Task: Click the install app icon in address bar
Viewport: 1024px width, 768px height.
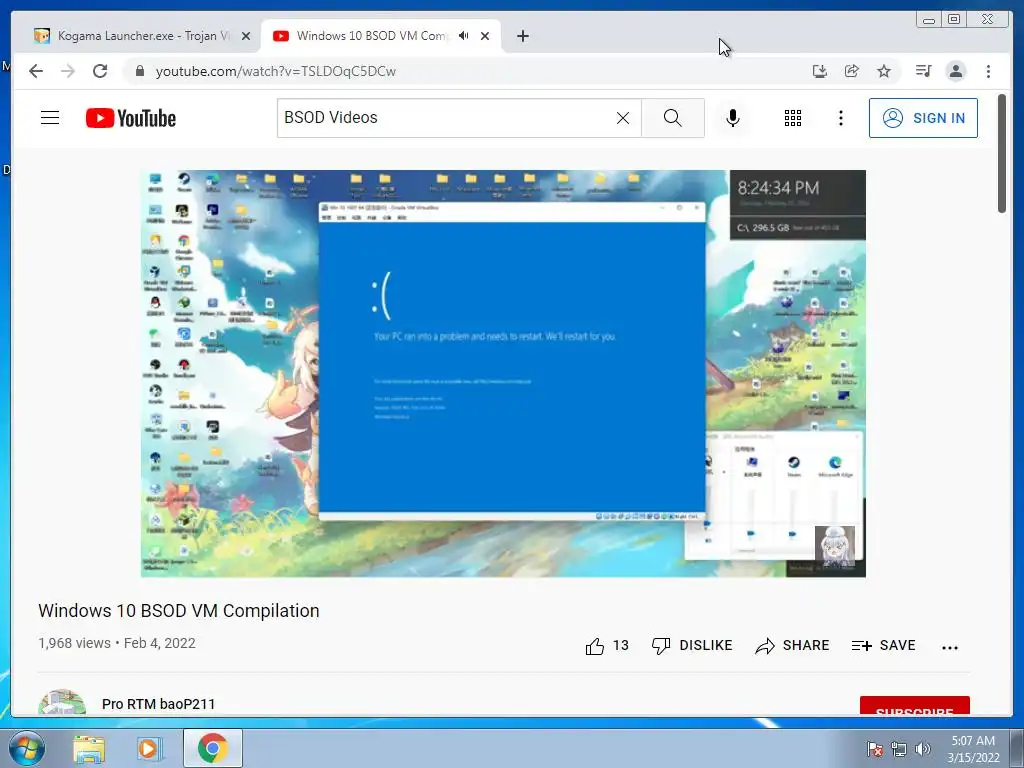Action: click(820, 71)
